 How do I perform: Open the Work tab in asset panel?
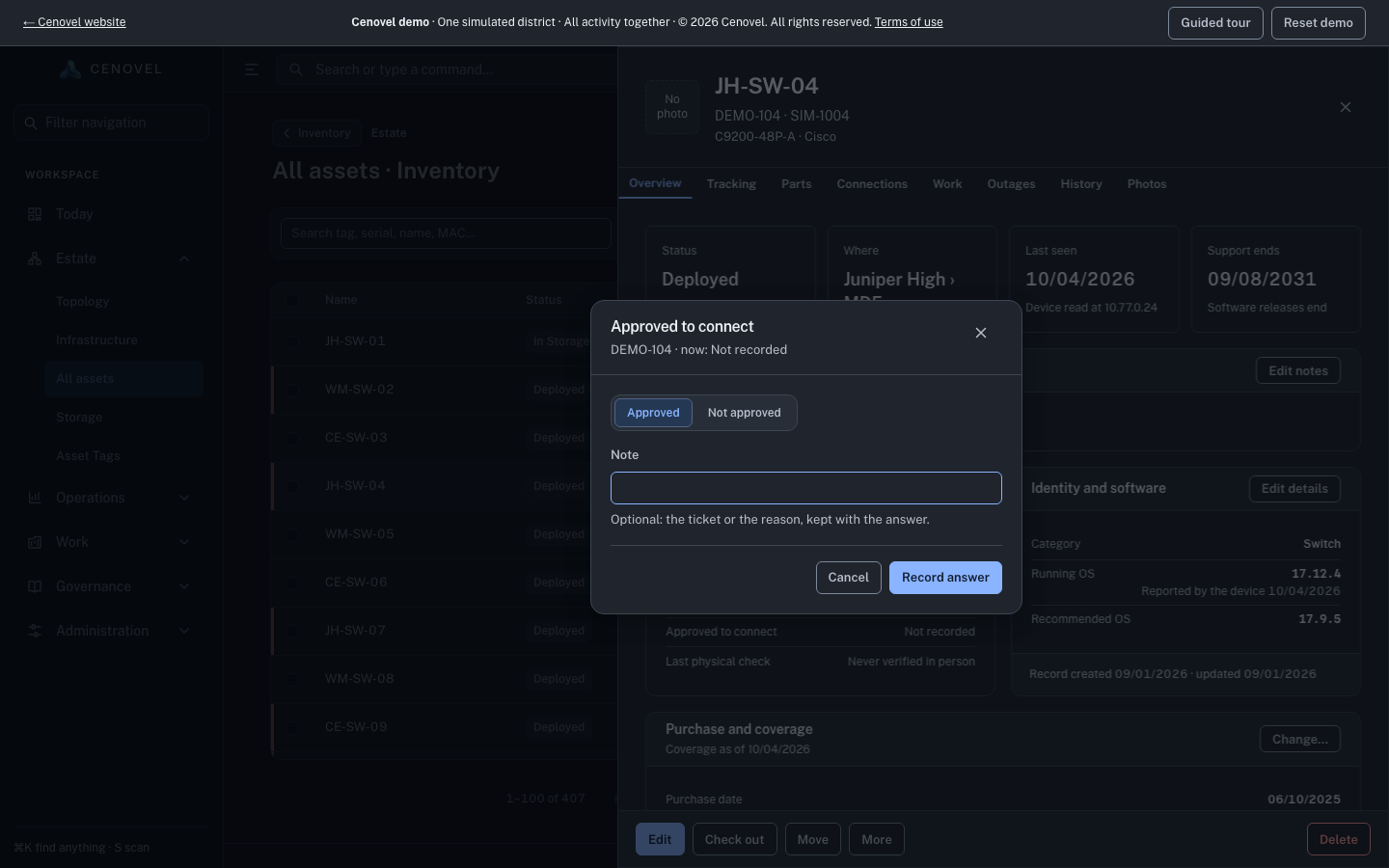coord(947,184)
